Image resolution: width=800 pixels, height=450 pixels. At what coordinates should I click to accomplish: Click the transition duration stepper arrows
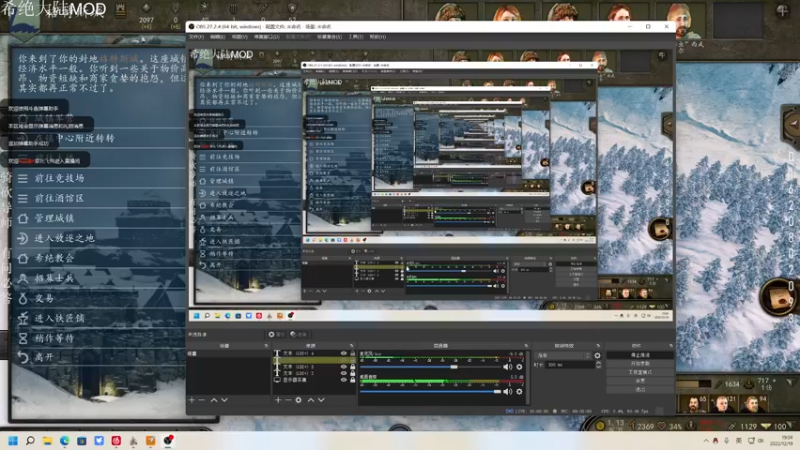pyautogui.click(x=598, y=365)
